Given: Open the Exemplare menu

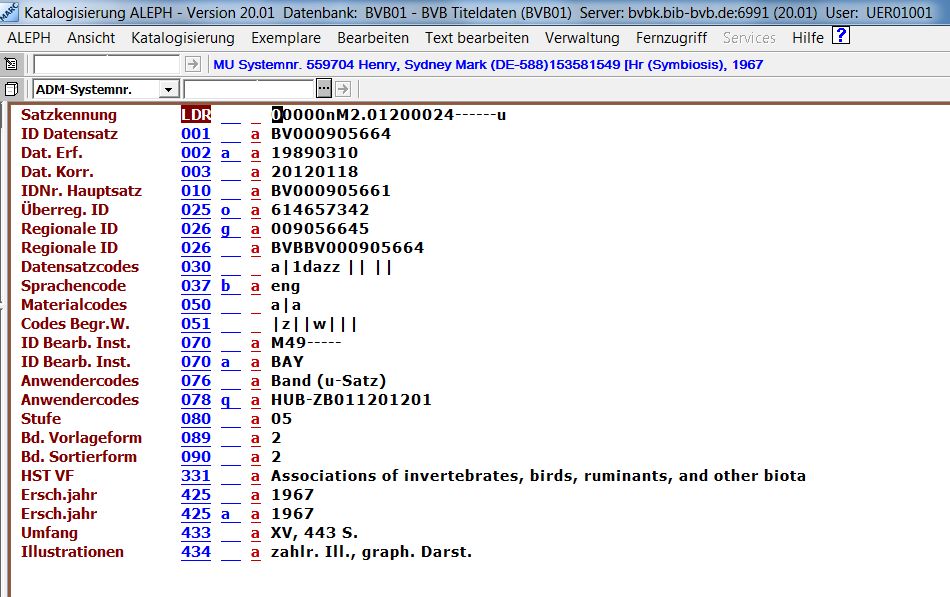Looking at the screenshot, I should point(286,38).
